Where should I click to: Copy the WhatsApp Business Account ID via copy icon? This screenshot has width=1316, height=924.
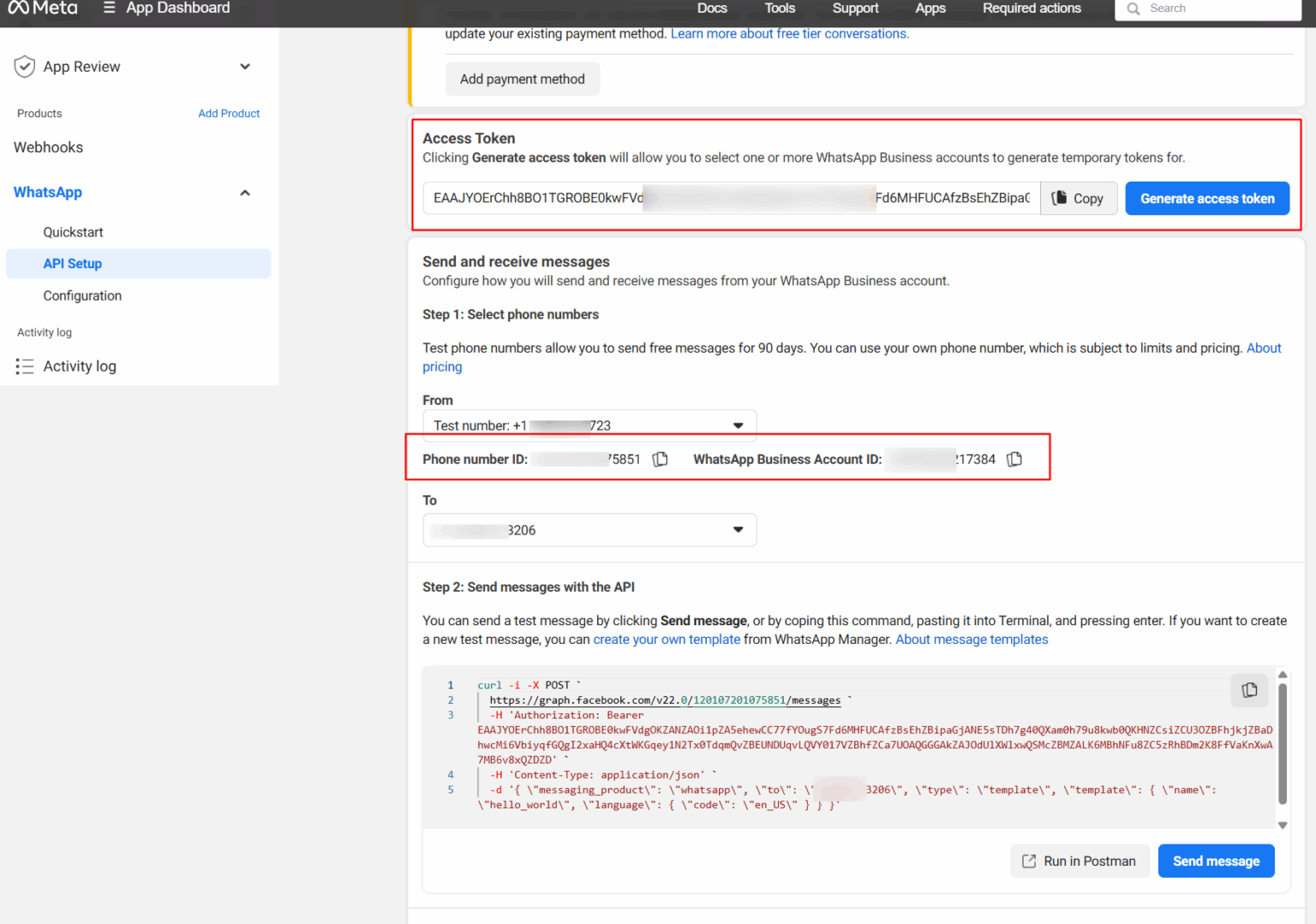click(1014, 458)
